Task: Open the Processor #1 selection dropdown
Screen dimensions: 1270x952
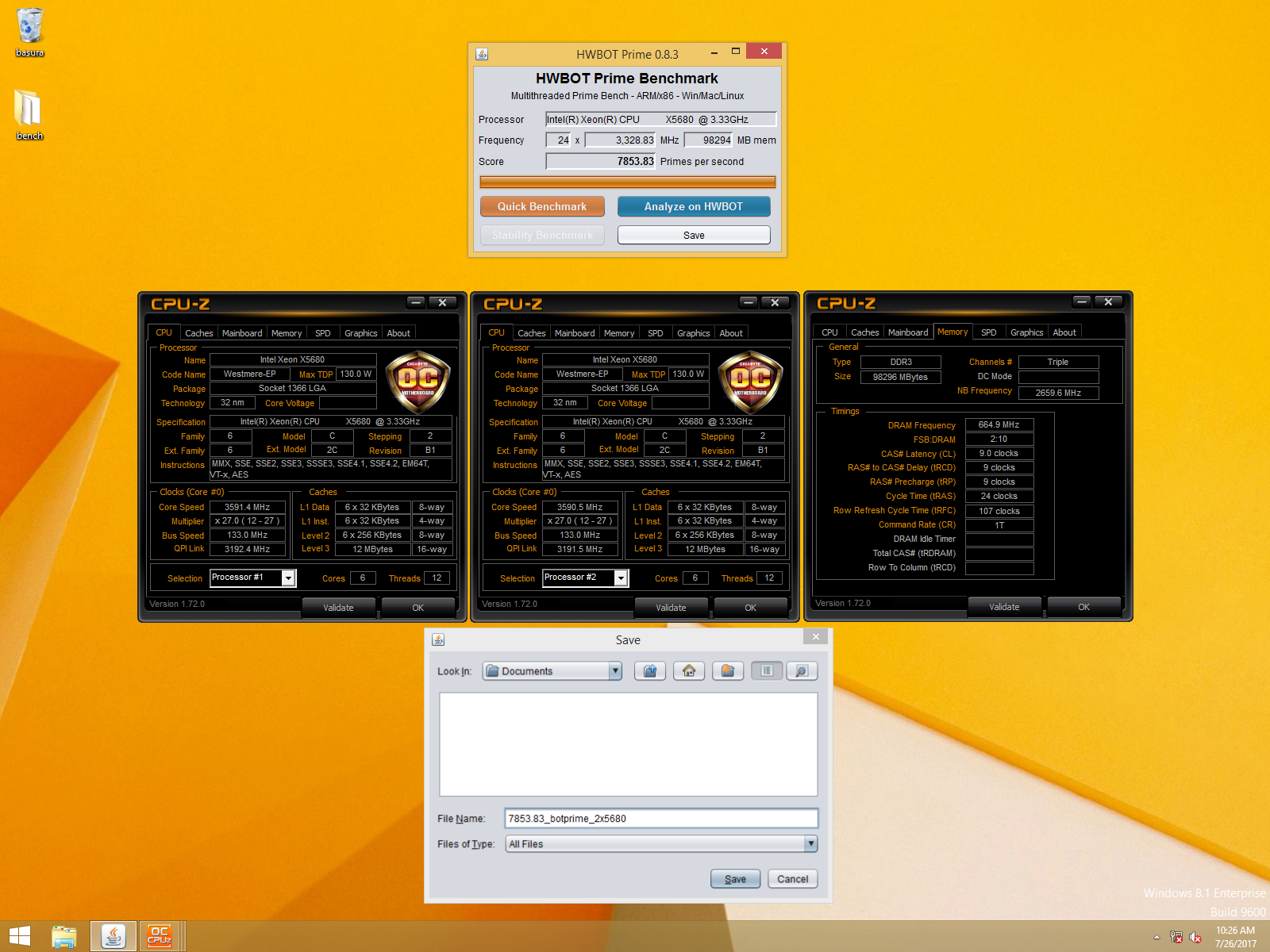Action: [289, 578]
